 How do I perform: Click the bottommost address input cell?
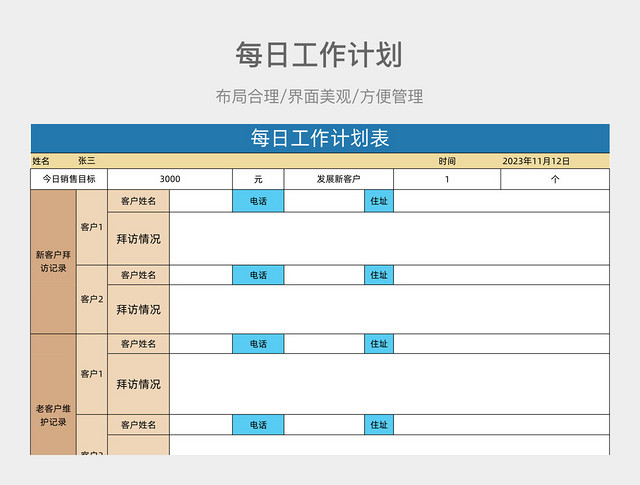[502, 425]
